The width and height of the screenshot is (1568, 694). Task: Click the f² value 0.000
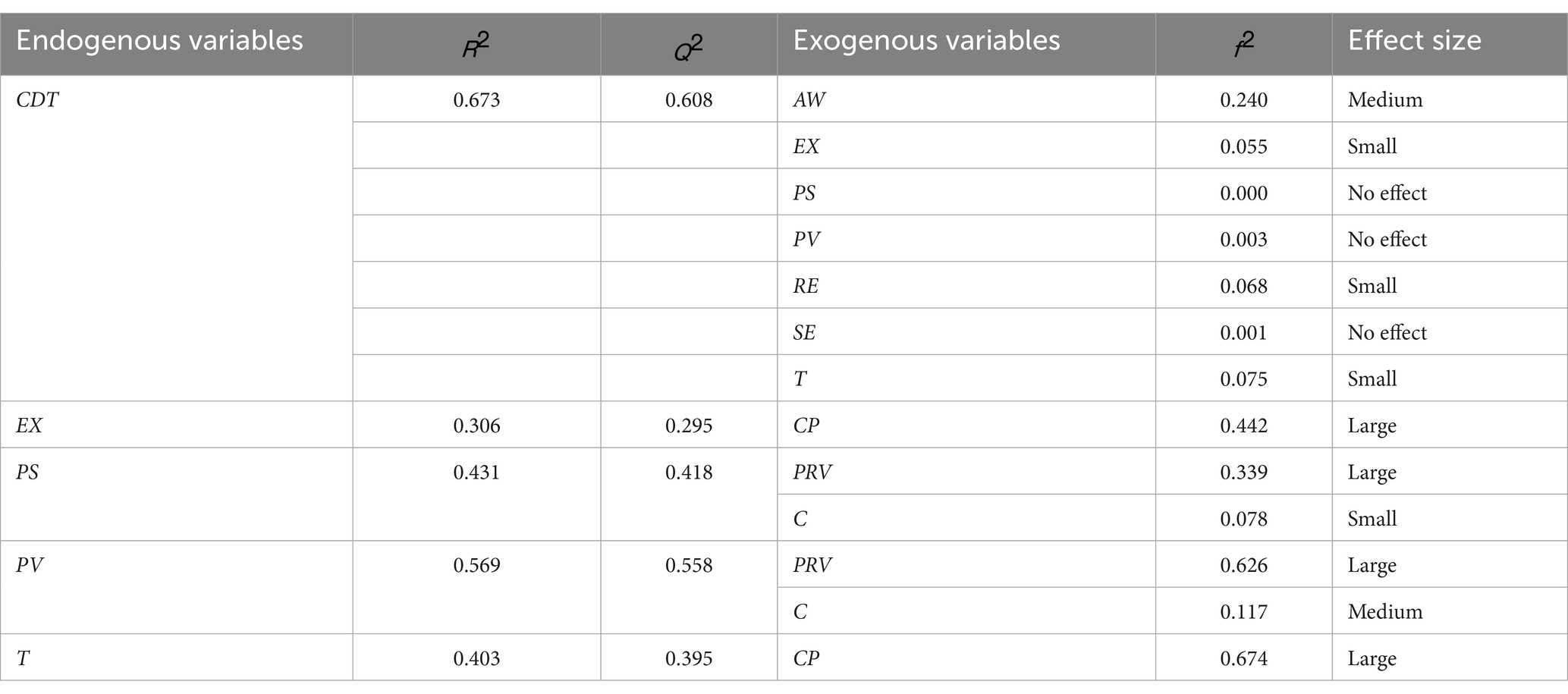[x=1243, y=193]
